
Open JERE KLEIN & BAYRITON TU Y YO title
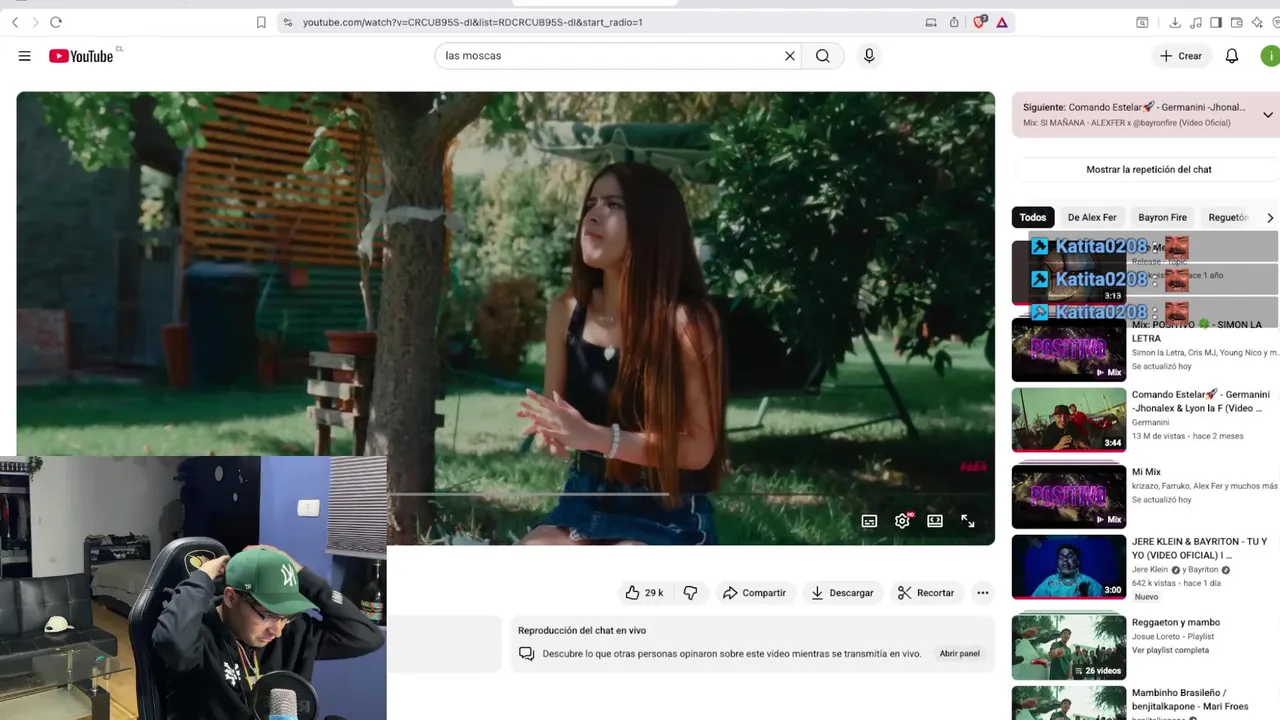pyautogui.click(x=1200, y=548)
